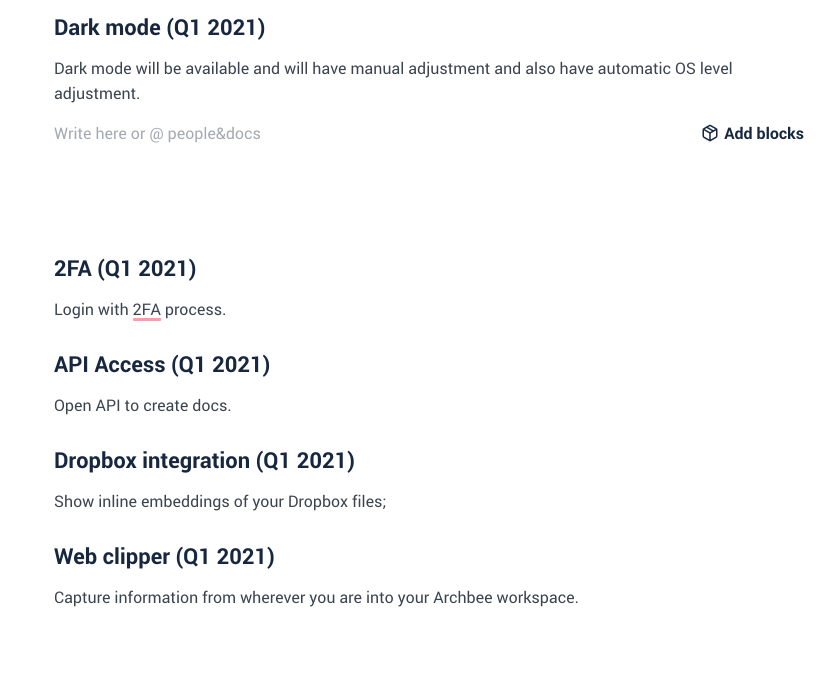Click the Dark mode description paragraph
830x694 pixels.
(x=393, y=81)
